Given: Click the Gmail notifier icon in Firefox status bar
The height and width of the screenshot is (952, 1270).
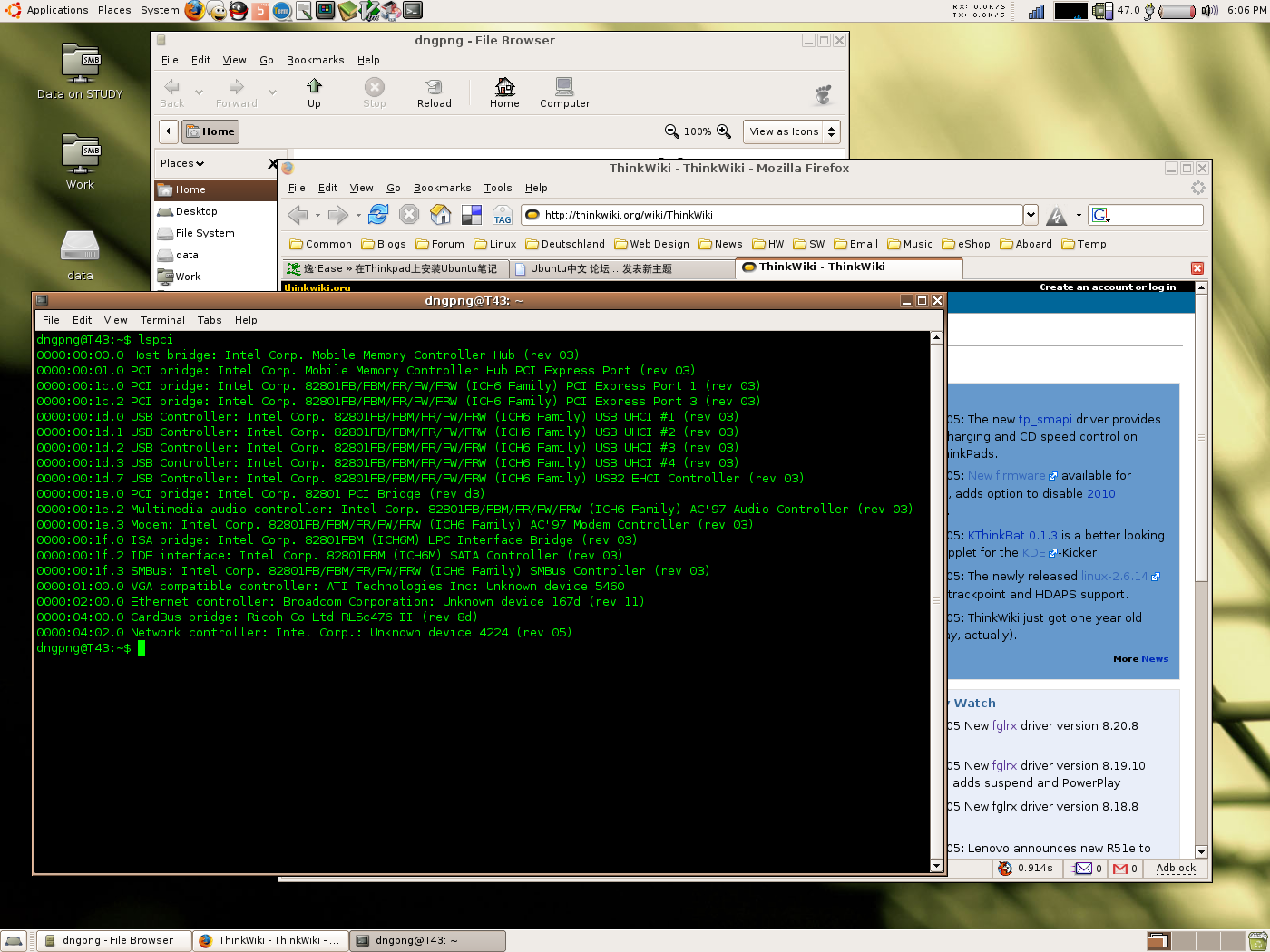Looking at the screenshot, I should click(x=1120, y=869).
